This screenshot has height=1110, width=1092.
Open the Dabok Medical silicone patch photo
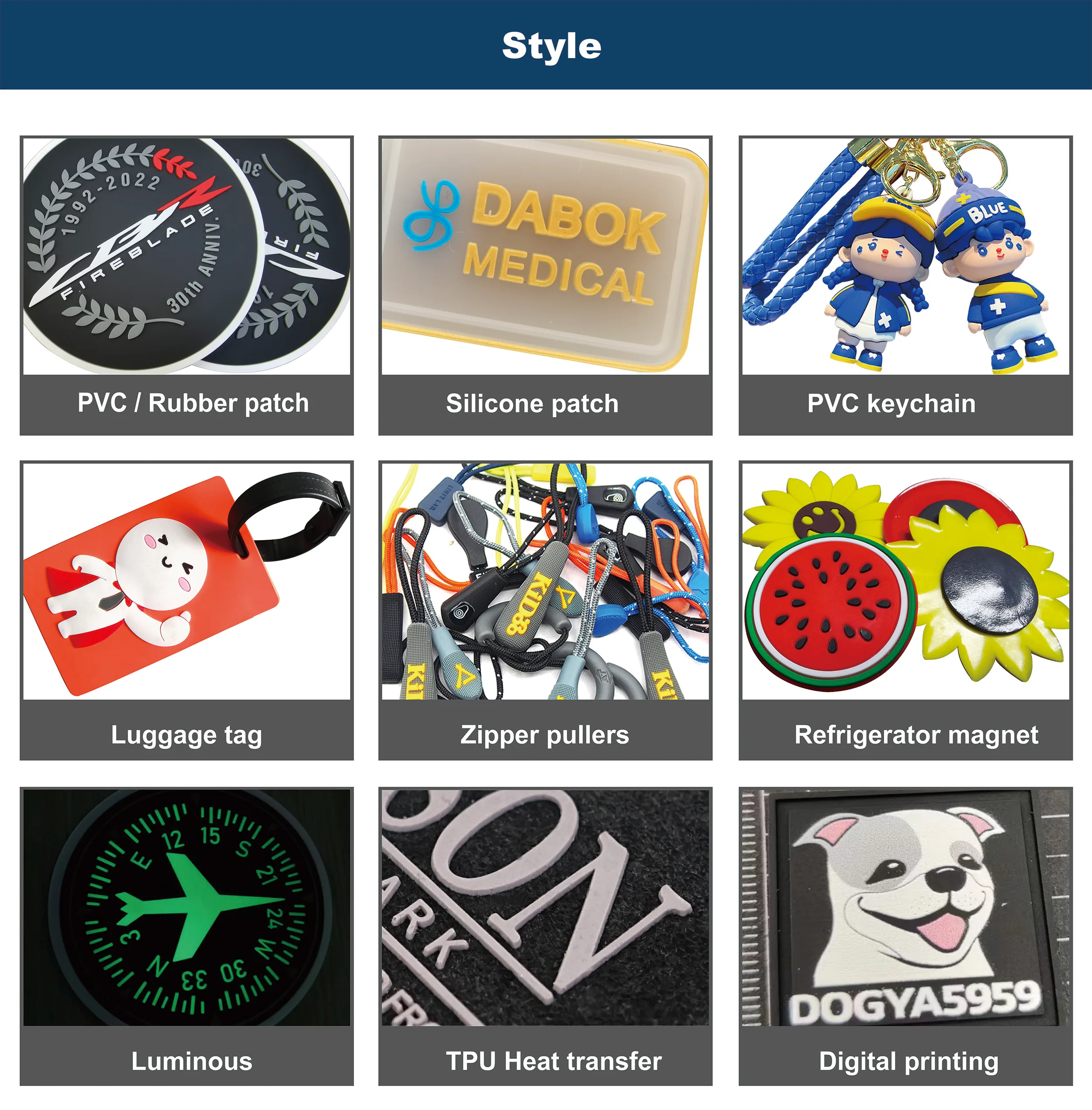[x=545, y=256]
